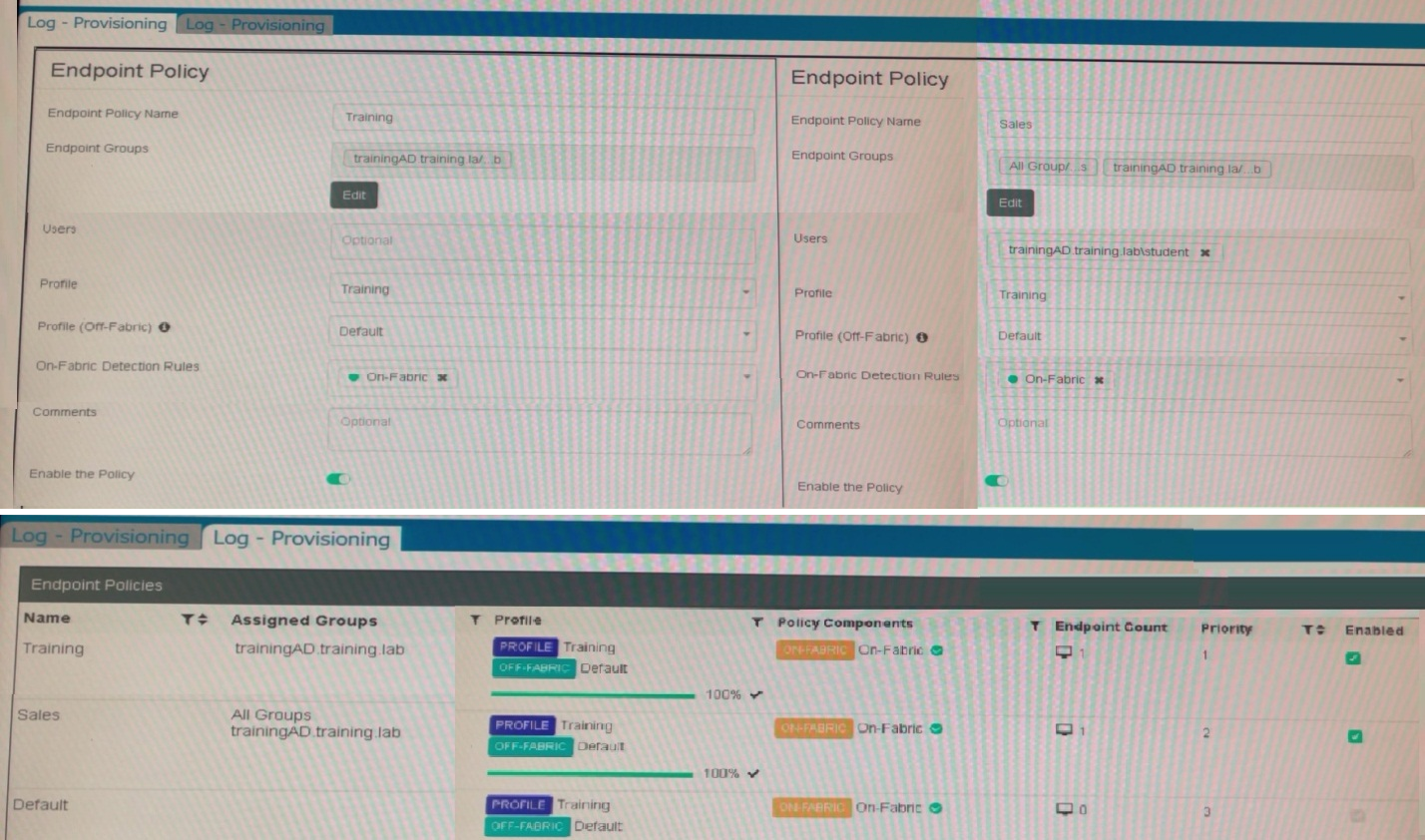The width and height of the screenshot is (1425, 840).
Task: Open Profile dropdown in Training endpoint policy
Action: [745, 290]
